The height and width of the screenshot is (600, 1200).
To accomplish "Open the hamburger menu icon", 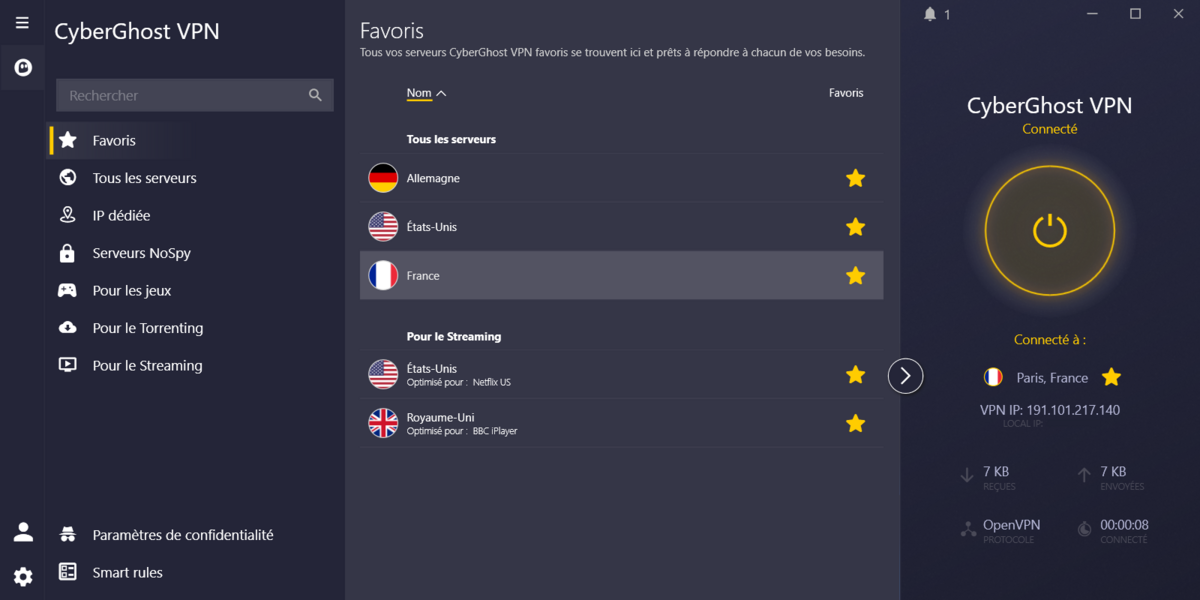I will coord(22,23).
